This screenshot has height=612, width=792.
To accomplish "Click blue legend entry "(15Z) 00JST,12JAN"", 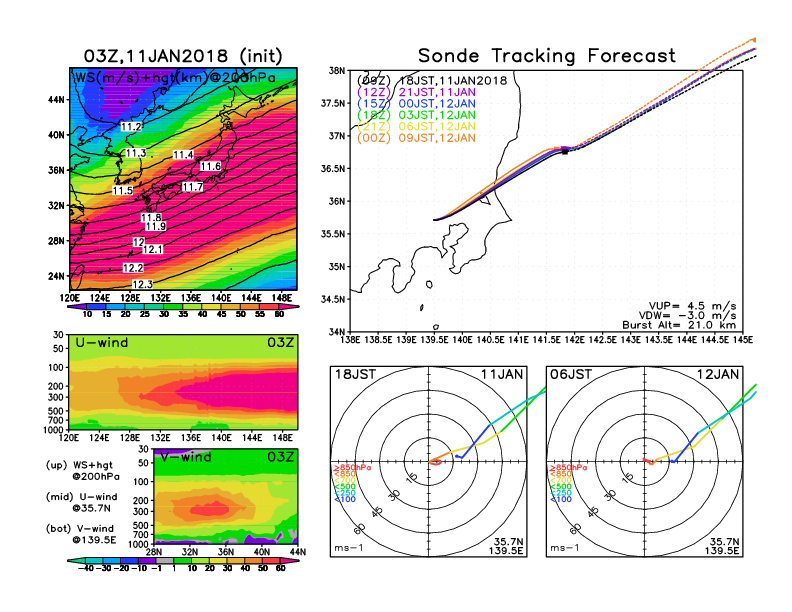I will click(x=416, y=104).
